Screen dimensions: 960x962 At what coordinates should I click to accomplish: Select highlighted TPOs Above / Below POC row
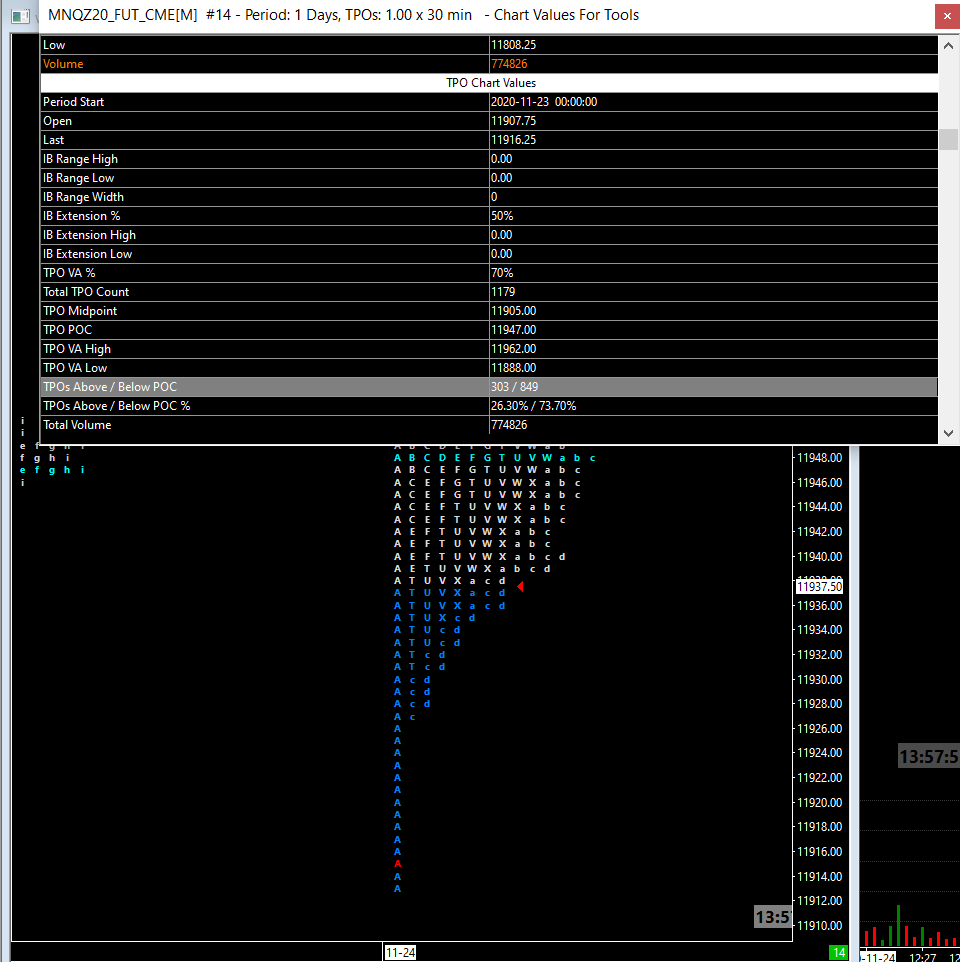pos(489,387)
